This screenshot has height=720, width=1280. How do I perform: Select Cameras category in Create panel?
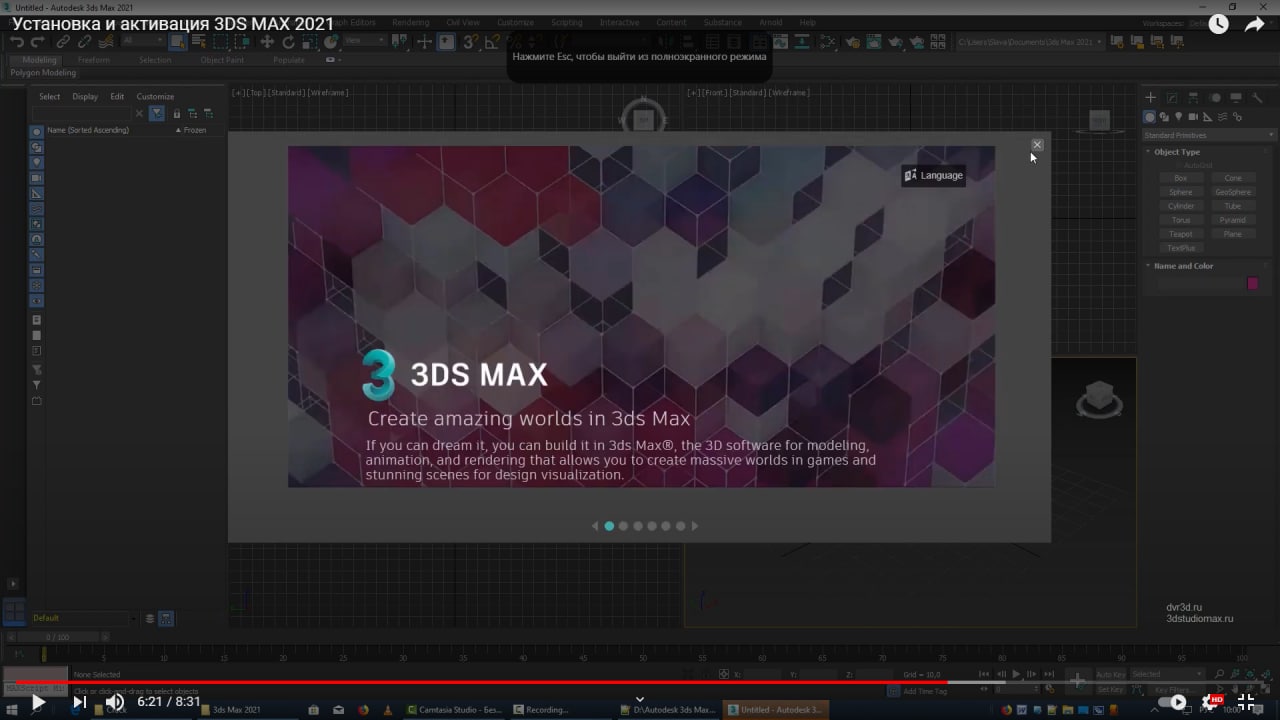pos(1194,117)
